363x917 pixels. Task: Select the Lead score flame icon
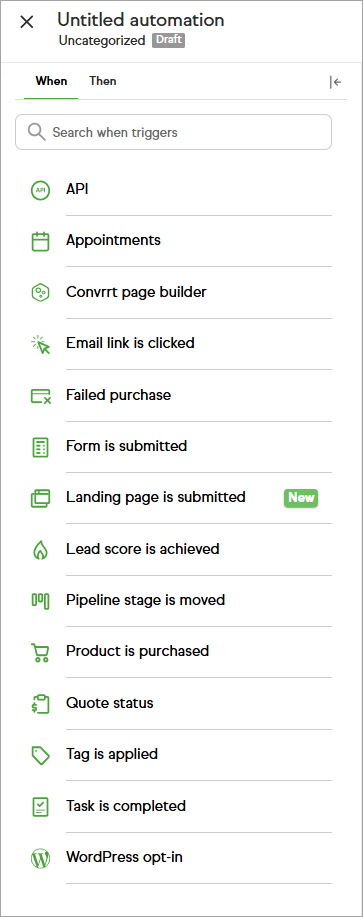40,550
